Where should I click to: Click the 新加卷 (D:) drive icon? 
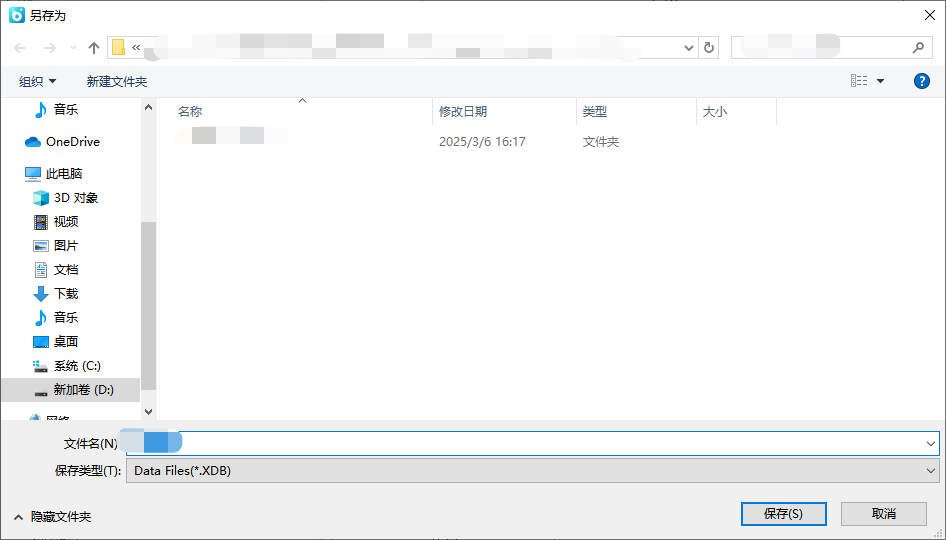point(40,392)
